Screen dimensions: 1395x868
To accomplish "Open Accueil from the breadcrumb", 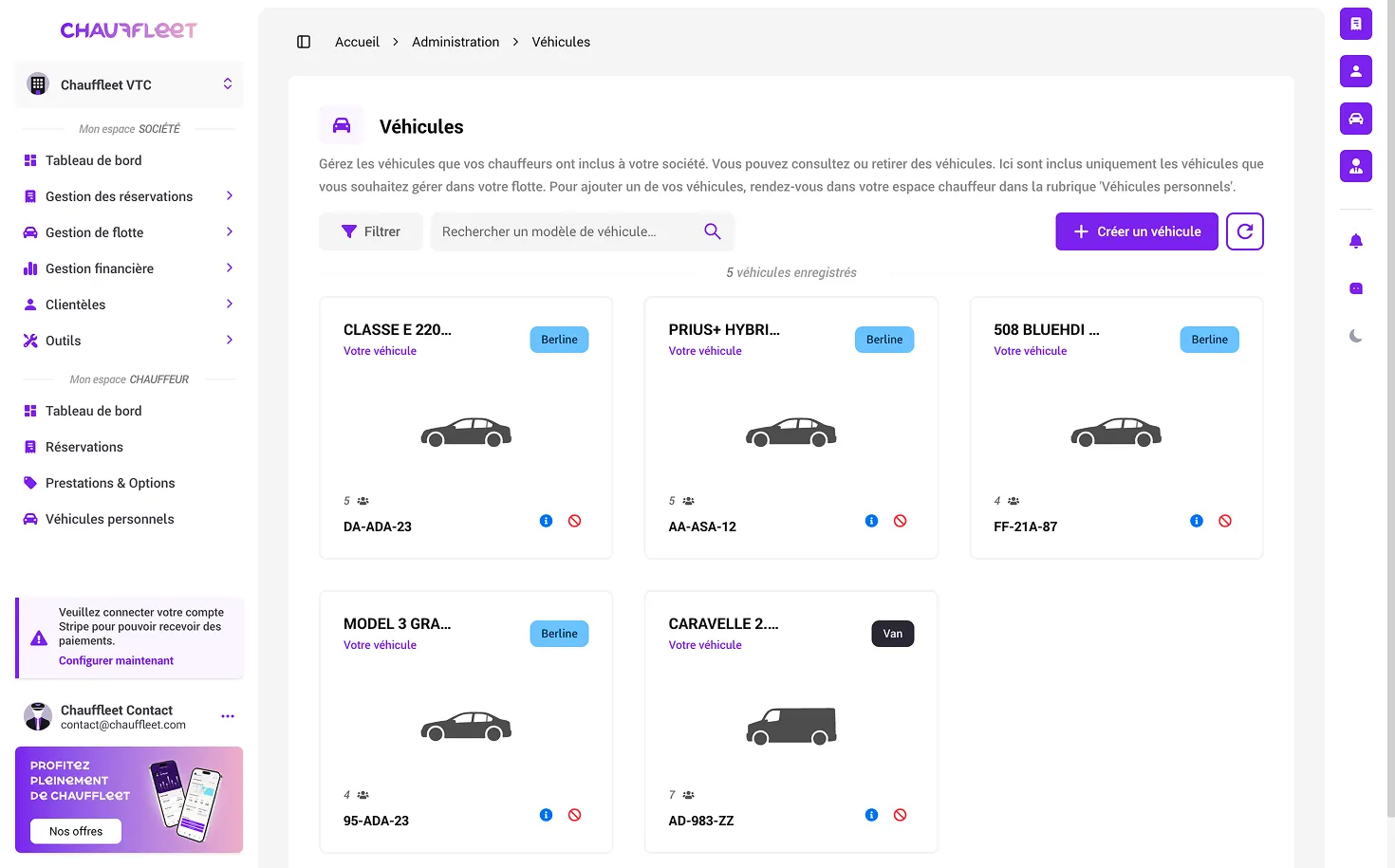I will pos(357,42).
